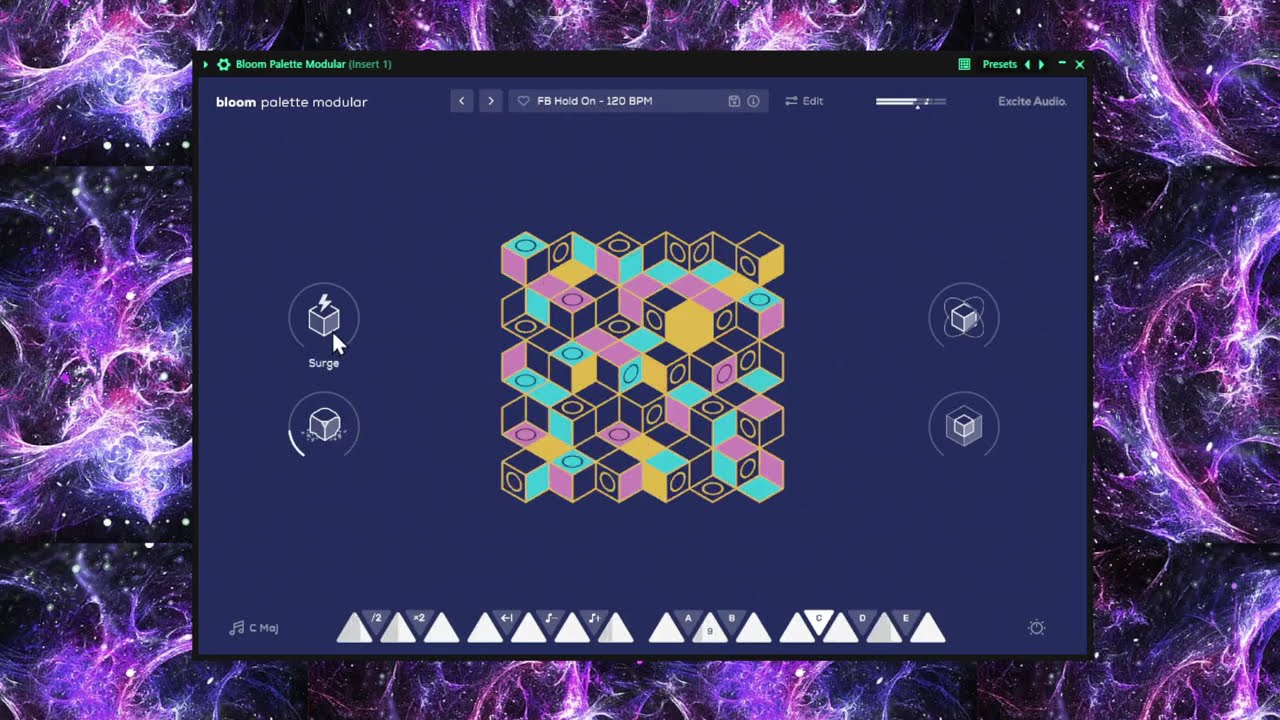Open the FB Hold On - 120 BPM preset browser
The height and width of the screenshot is (720, 1280).
point(638,101)
